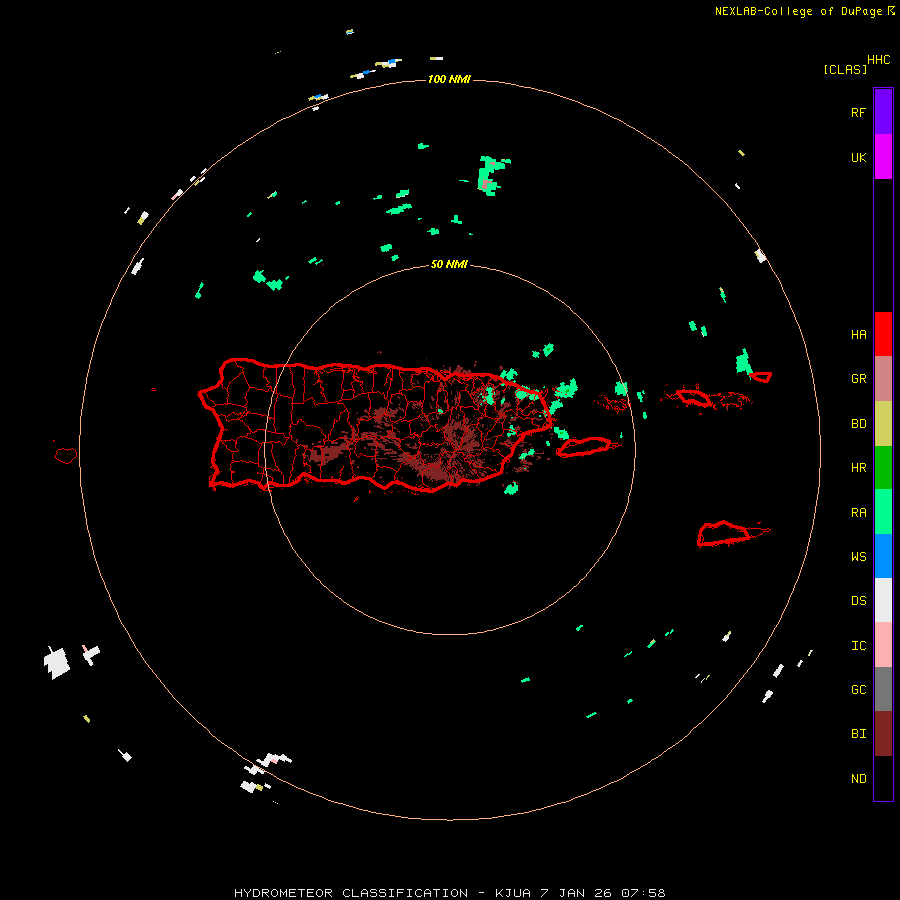Click the BI legend label

pos(858,734)
